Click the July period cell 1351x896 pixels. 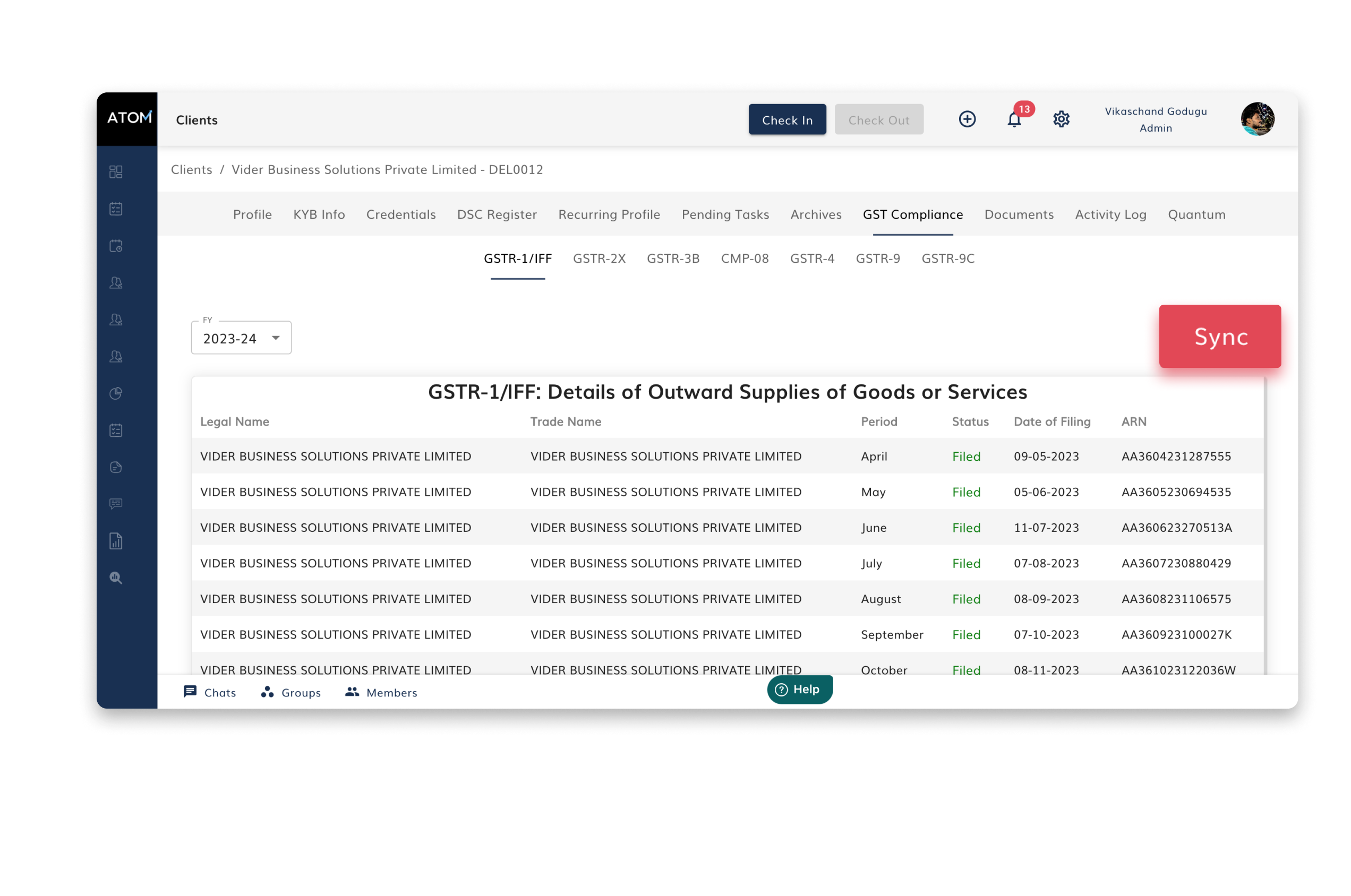point(872,564)
